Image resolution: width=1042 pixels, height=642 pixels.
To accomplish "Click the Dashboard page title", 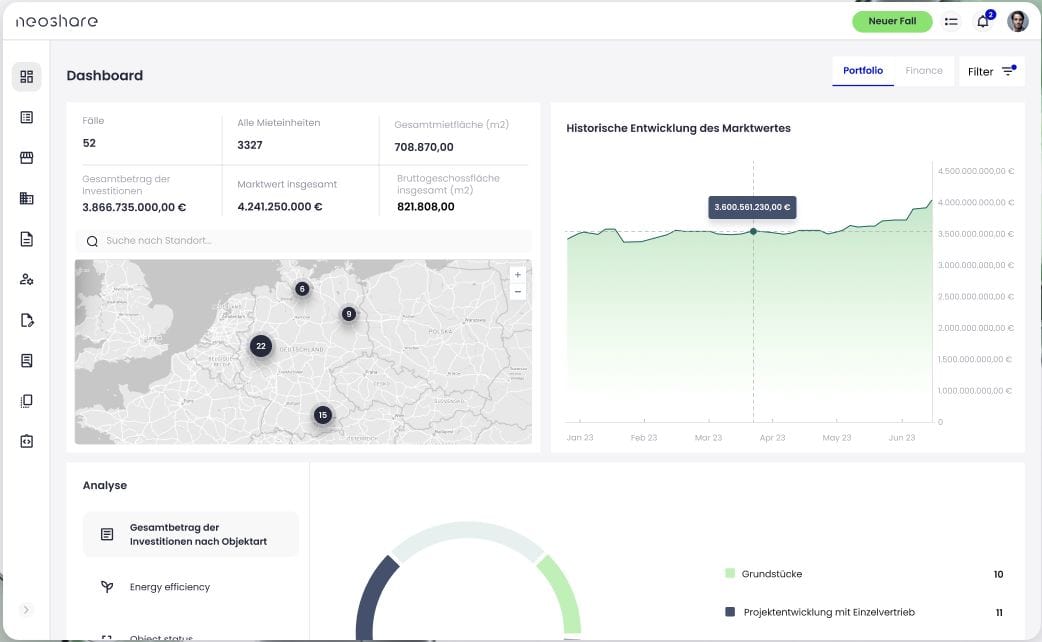I will pos(105,76).
